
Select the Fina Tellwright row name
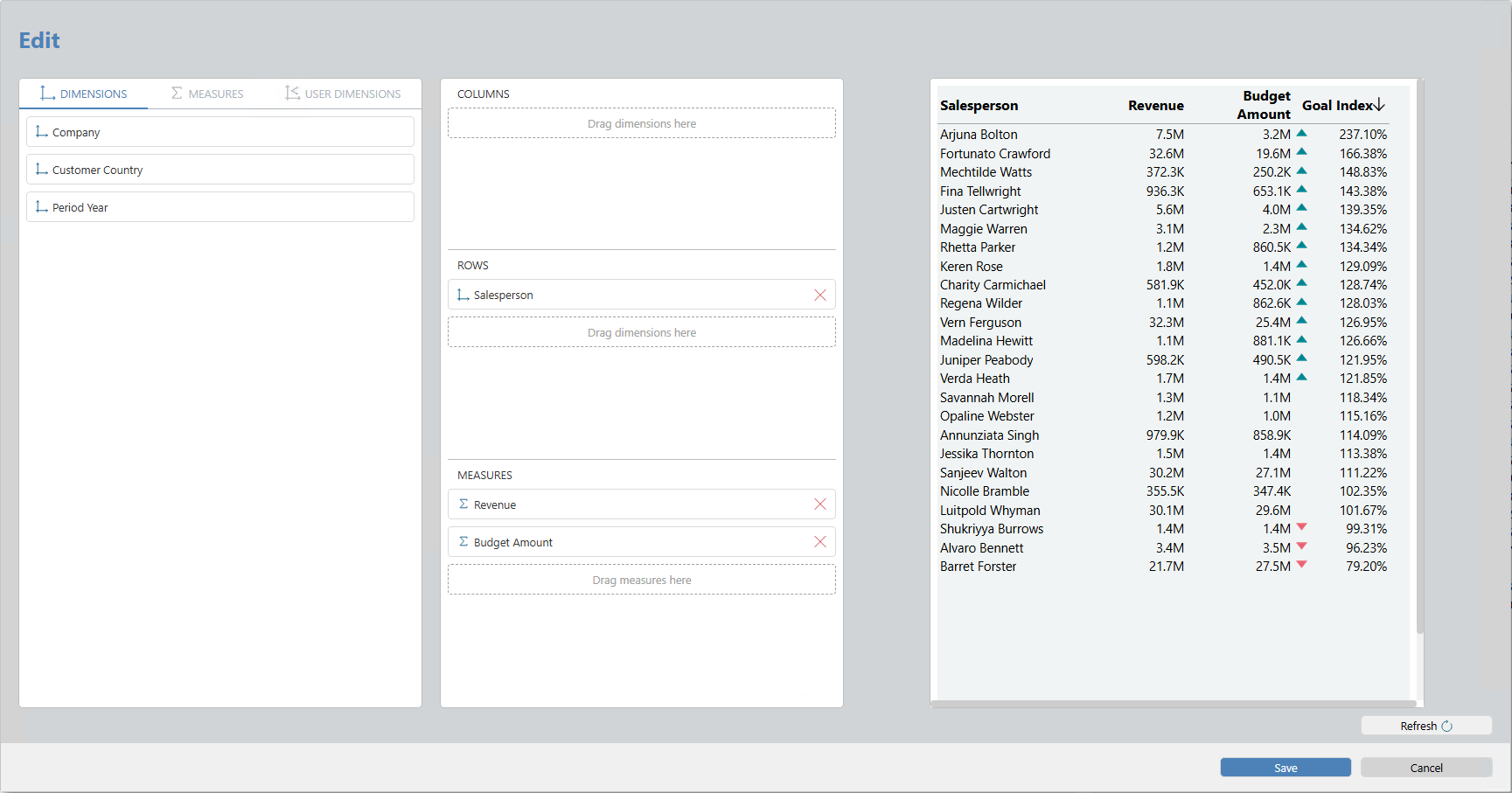coord(980,191)
